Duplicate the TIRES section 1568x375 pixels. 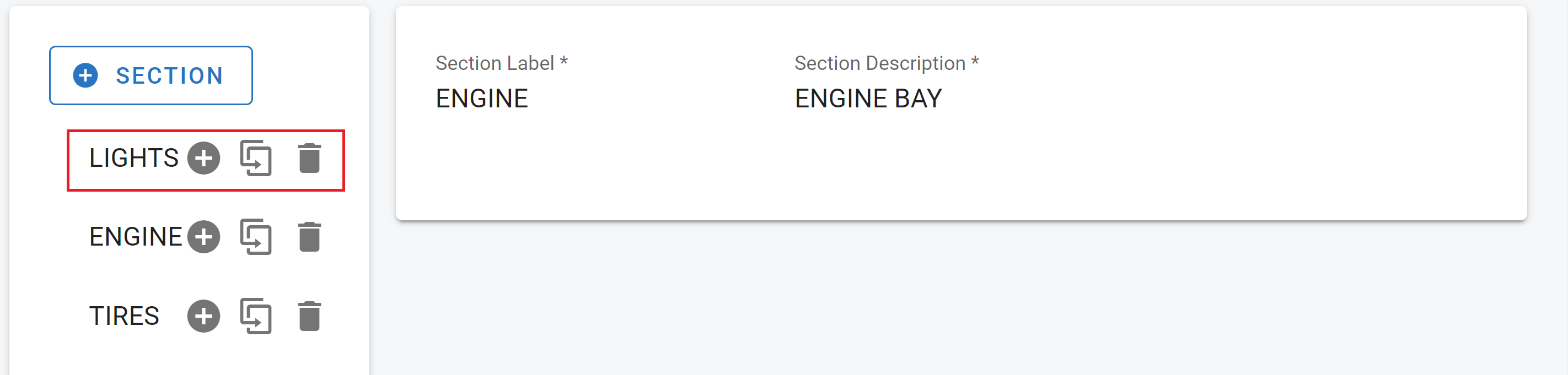[x=256, y=316]
